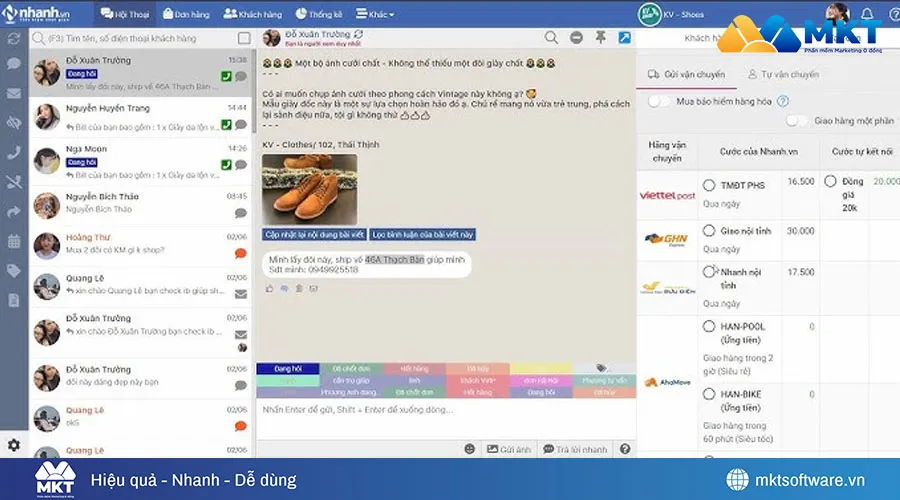Click the orange chat bubble in the Hoàng Thư row
Screen dimensions: 900x500
[240, 253]
